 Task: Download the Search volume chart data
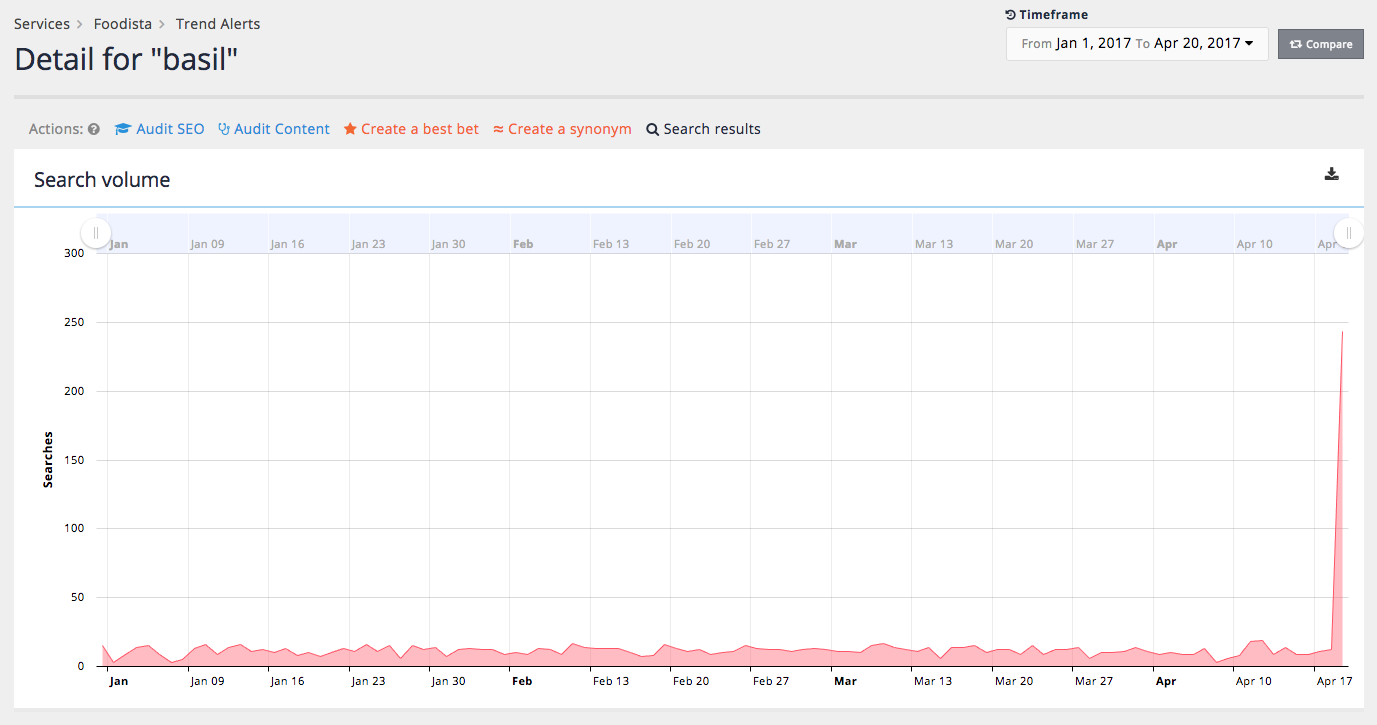point(1331,173)
